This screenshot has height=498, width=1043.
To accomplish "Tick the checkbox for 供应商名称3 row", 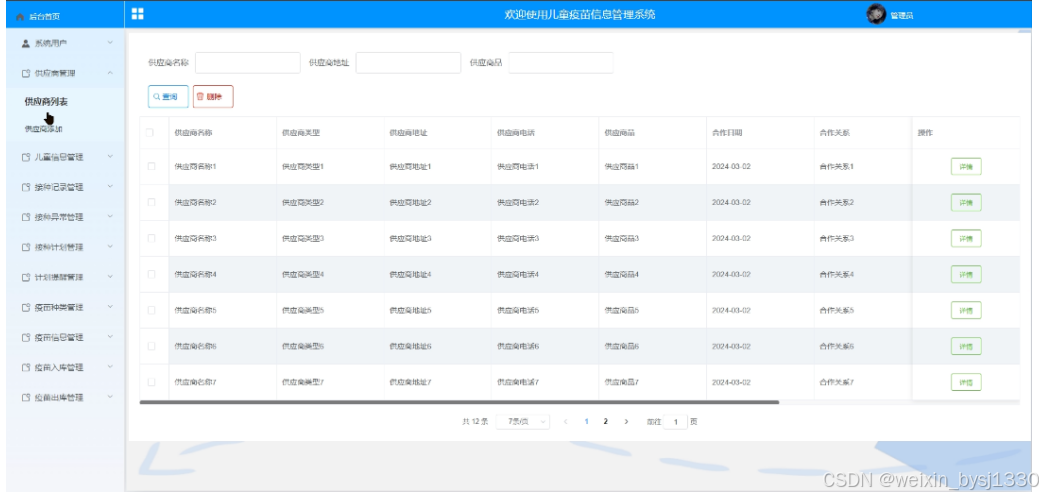I will [152, 238].
